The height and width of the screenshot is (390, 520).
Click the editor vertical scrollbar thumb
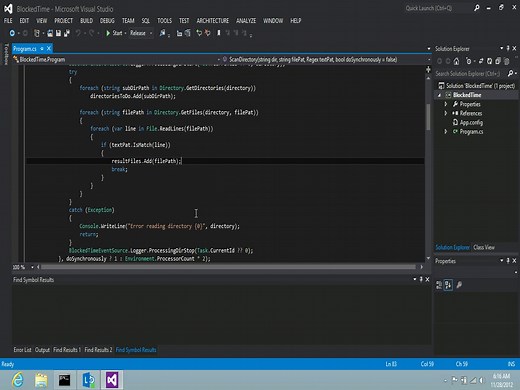click(x=428, y=117)
